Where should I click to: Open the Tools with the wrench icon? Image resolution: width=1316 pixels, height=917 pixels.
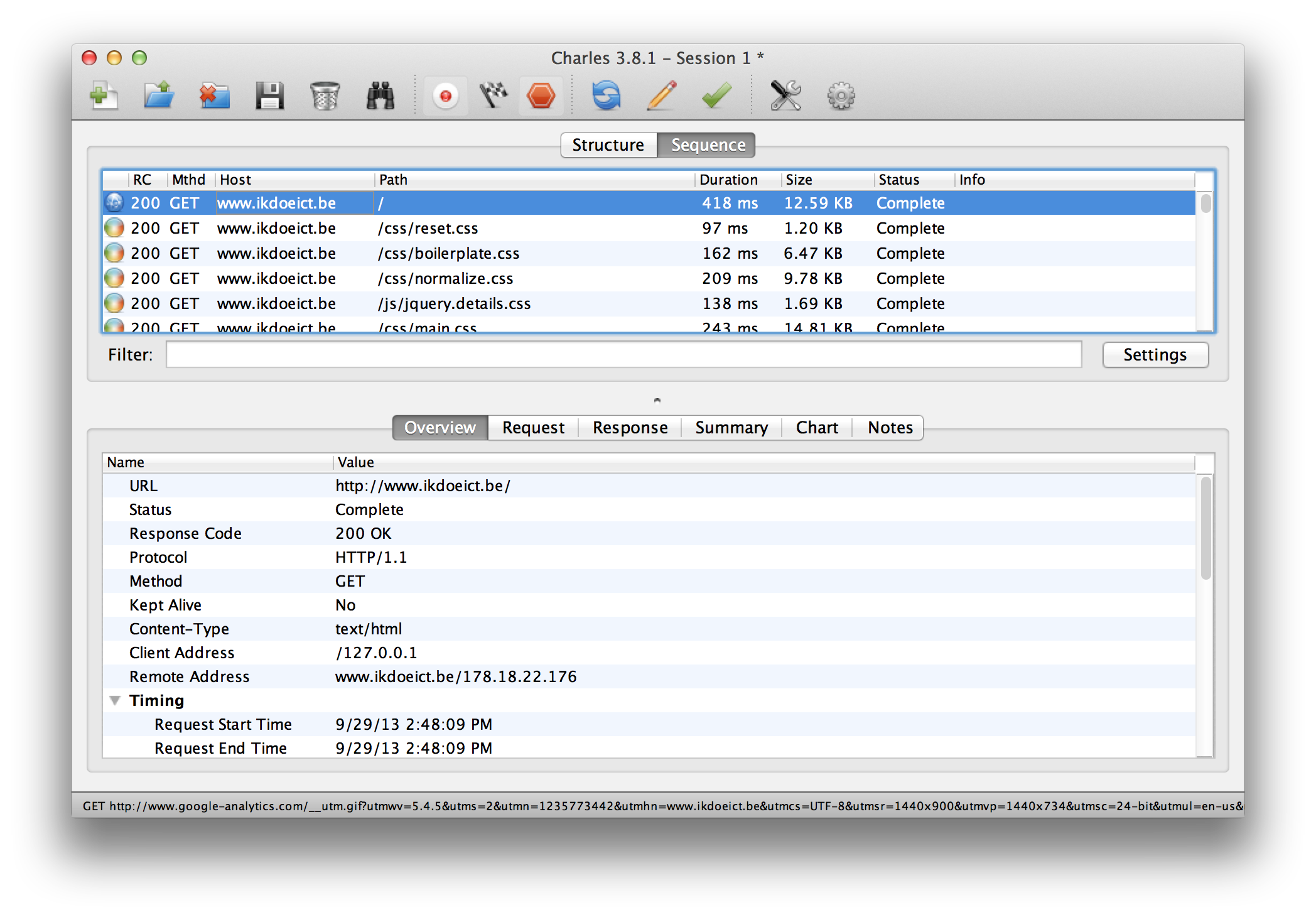click(787, 95)
